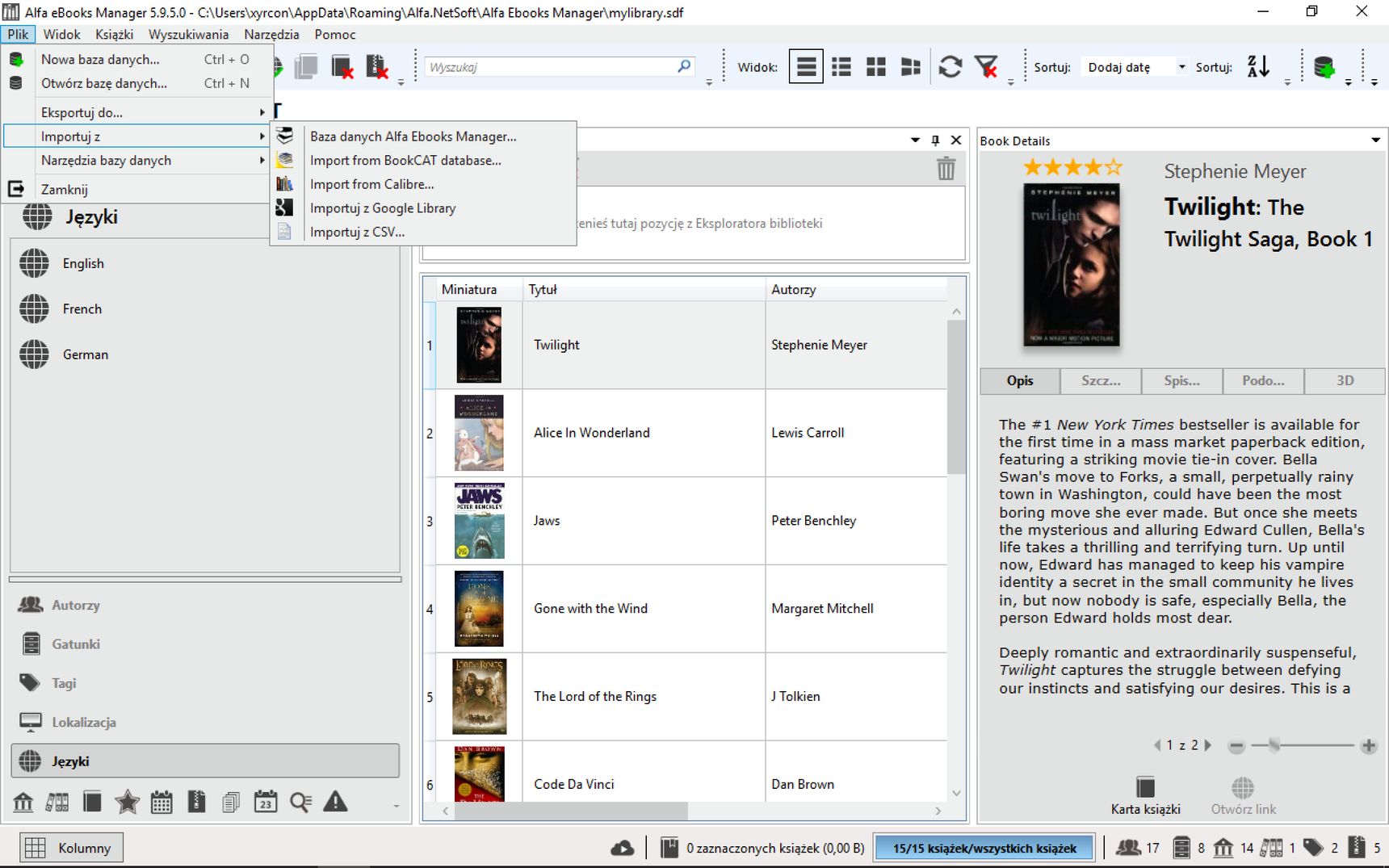Click the cloud sync icon in status bar
Image resolution: width=1389 pixels, height=868 pixels.
click(622, 848)
